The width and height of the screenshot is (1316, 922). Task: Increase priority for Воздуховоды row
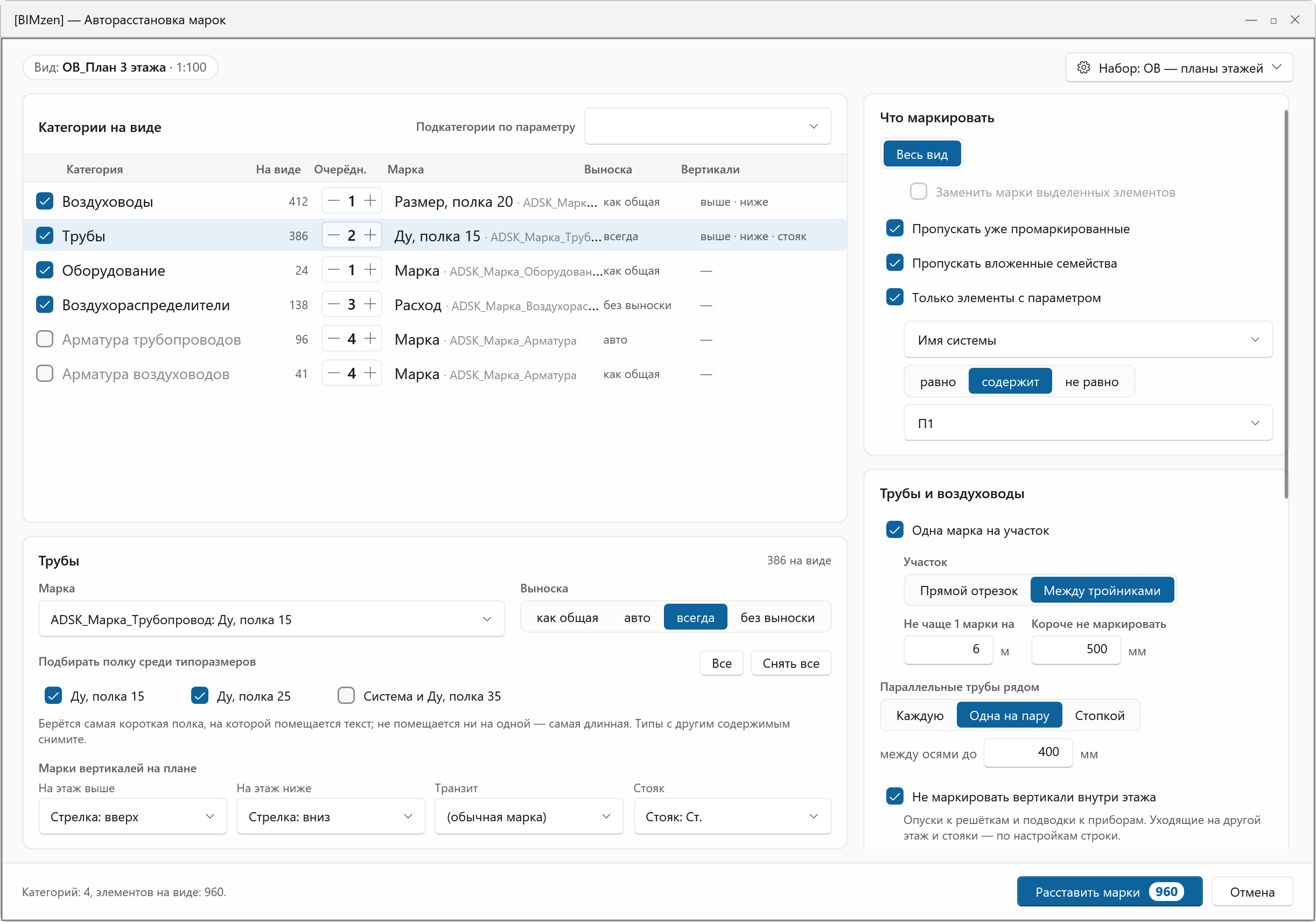point(370,201)
